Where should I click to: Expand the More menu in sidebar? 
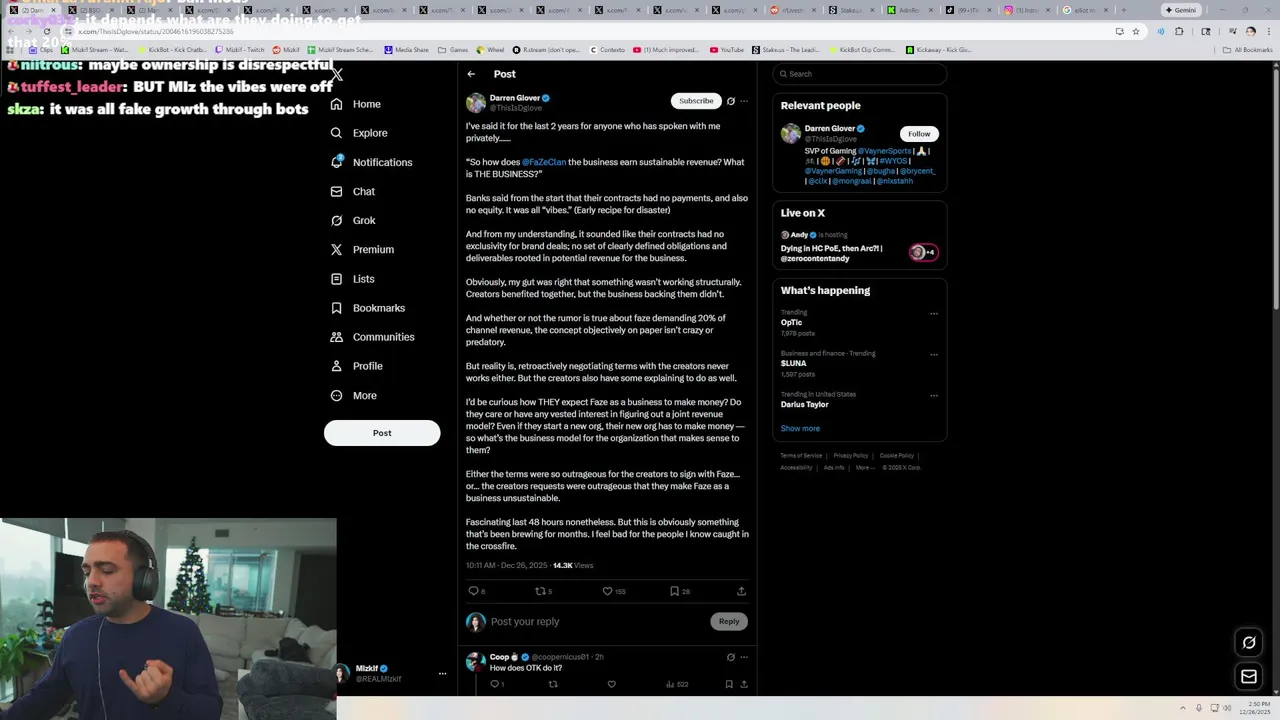point(354,395)
